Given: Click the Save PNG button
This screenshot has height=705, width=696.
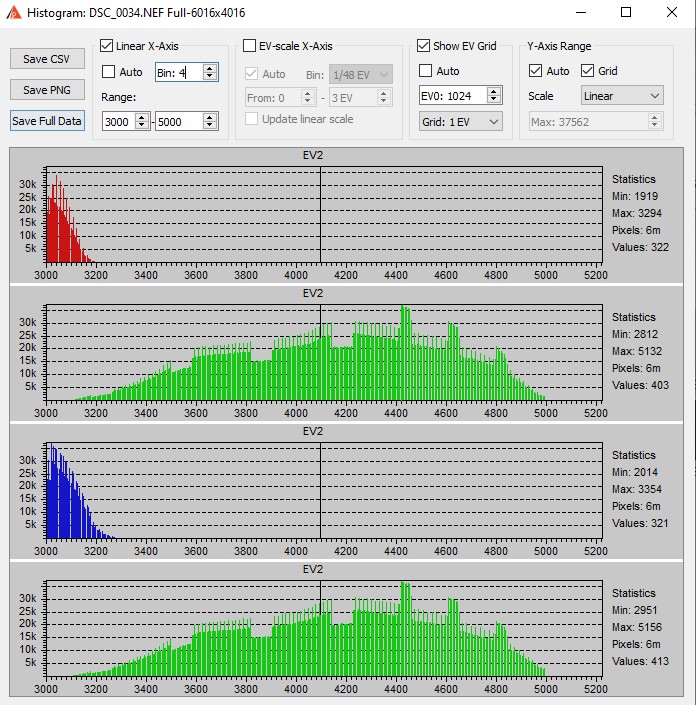Looking at the screenshot, I should [47, 90].
